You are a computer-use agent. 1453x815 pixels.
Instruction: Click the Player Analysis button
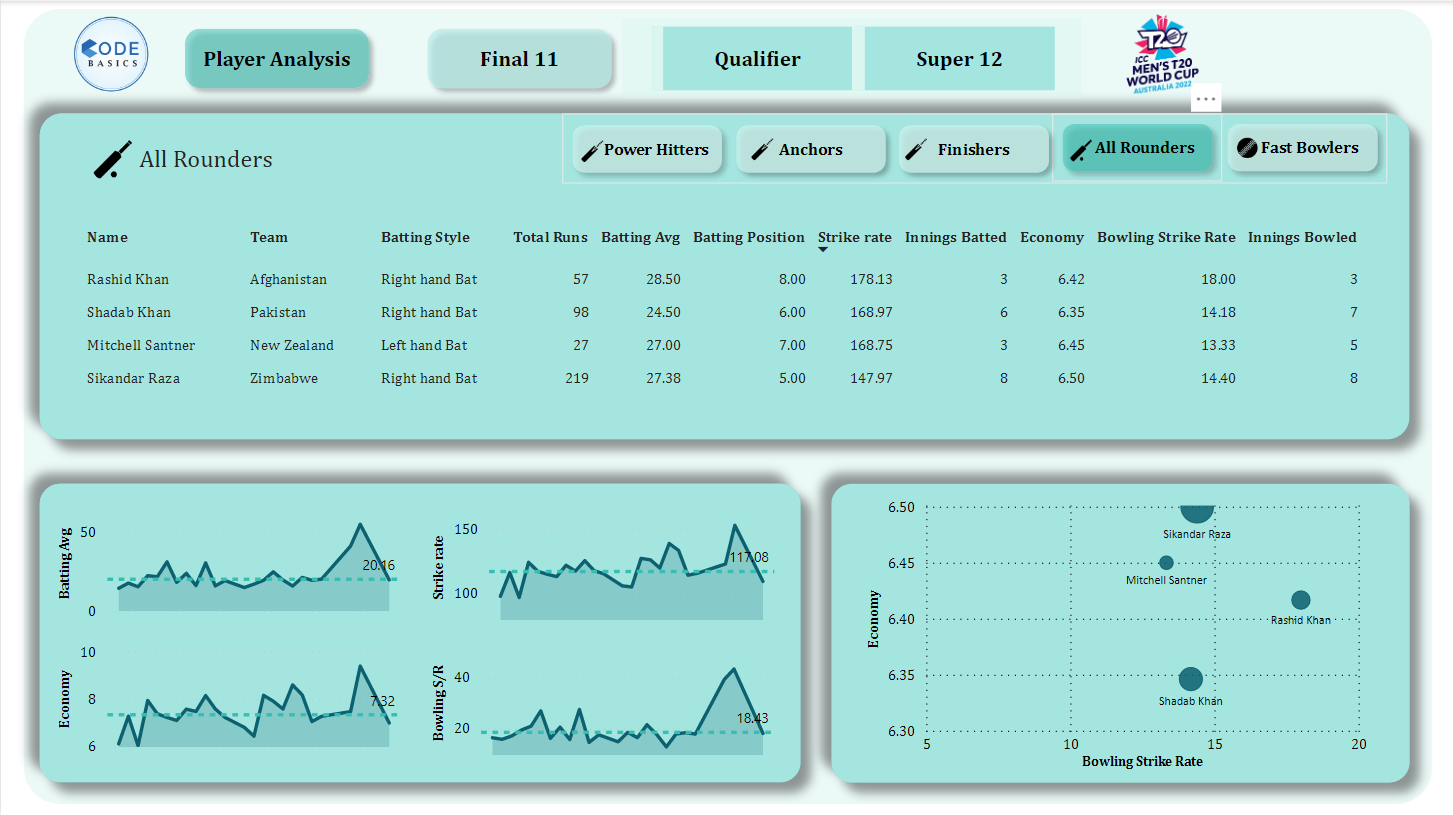pos(277,59)
